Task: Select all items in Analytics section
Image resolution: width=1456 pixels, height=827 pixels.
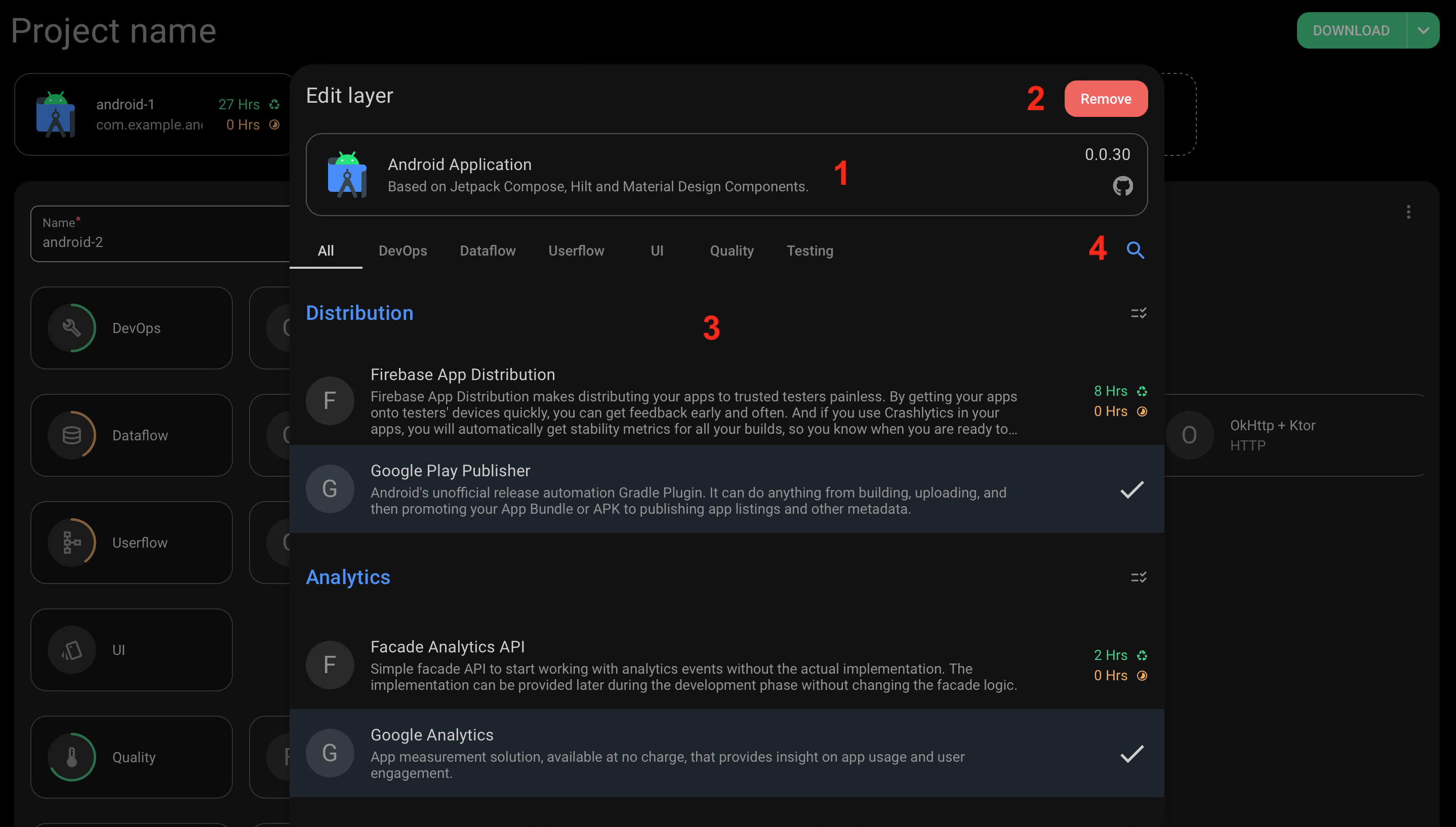Action: pyautogui.click(x=1139, y=577)
